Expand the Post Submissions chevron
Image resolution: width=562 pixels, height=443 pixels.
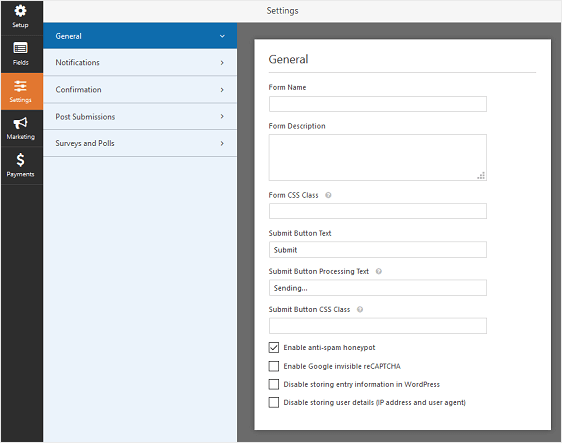[222, 116]
